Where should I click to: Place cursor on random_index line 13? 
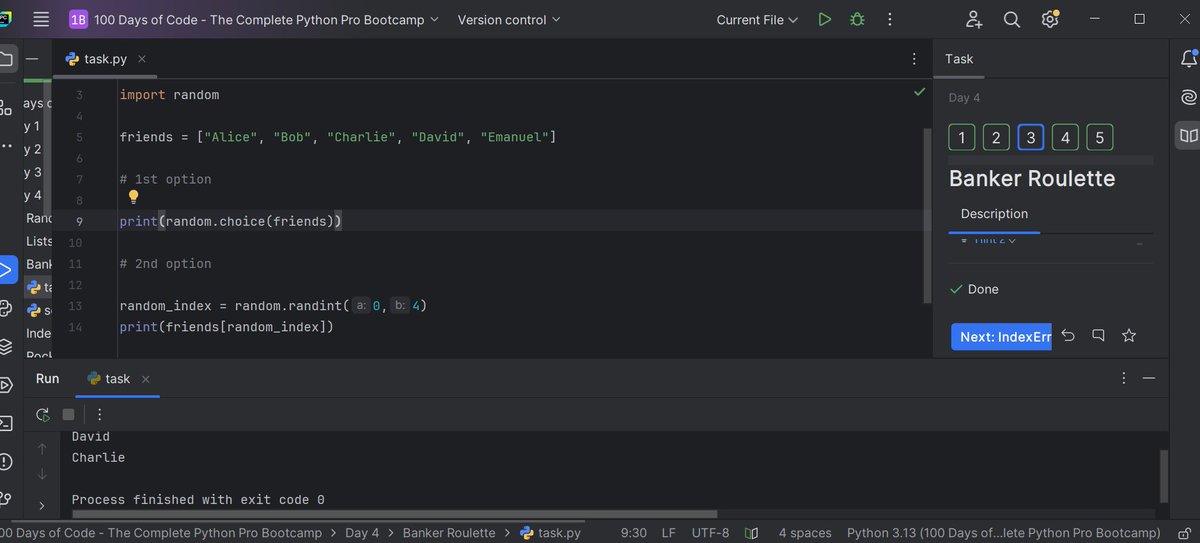click(x=273, y=306)
